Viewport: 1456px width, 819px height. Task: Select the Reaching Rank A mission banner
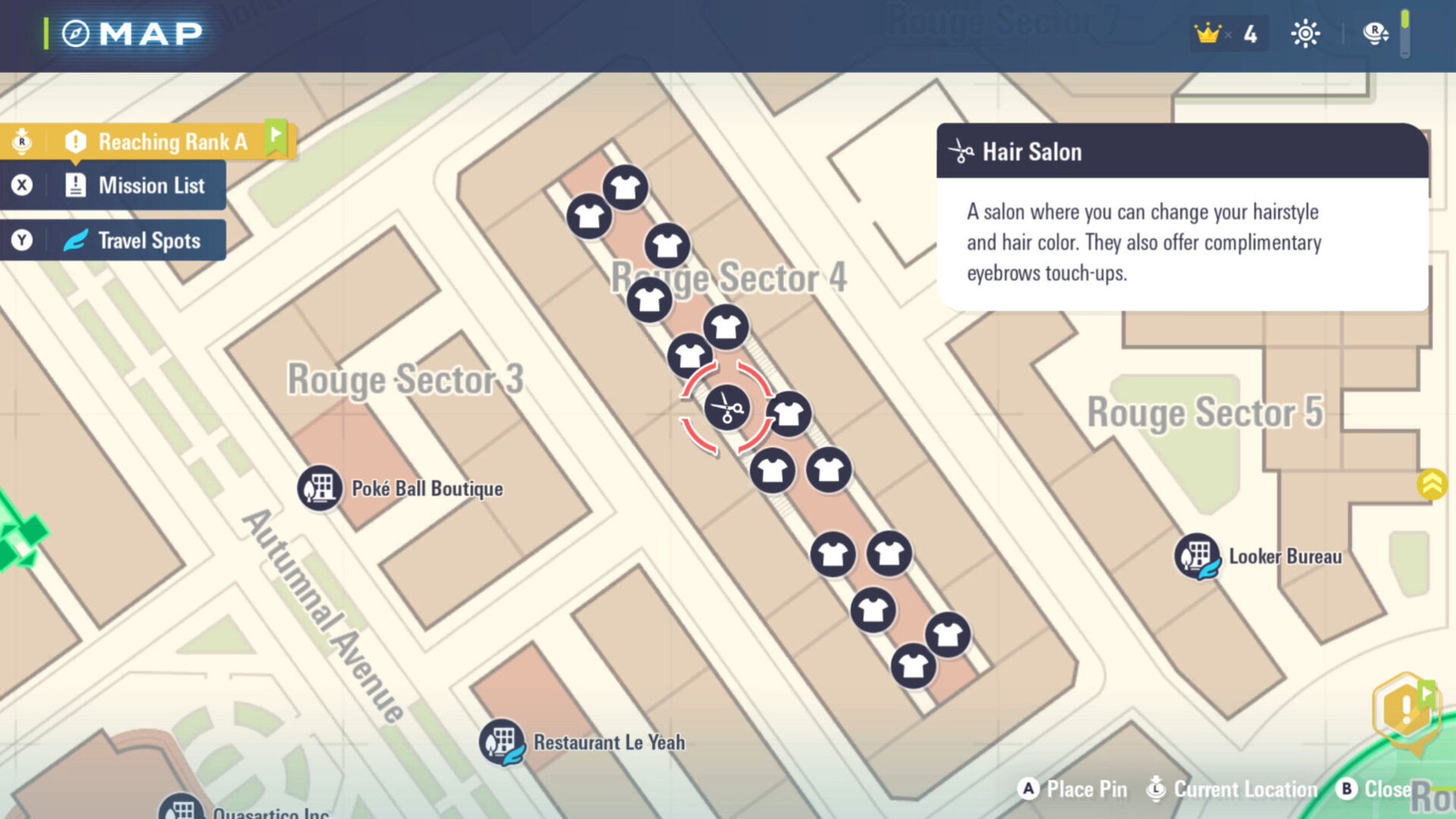point(172,142)
